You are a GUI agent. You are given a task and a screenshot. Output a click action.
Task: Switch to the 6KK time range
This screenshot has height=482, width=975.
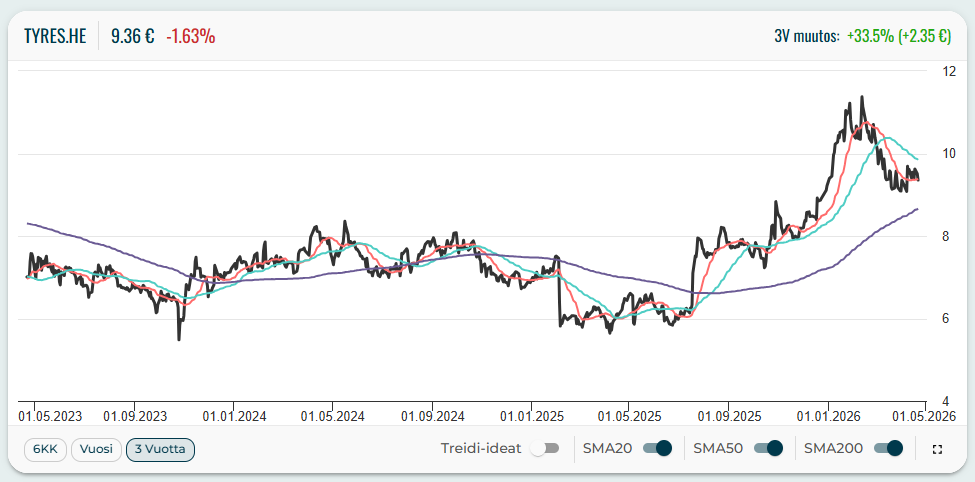click(x=45, y=450)
